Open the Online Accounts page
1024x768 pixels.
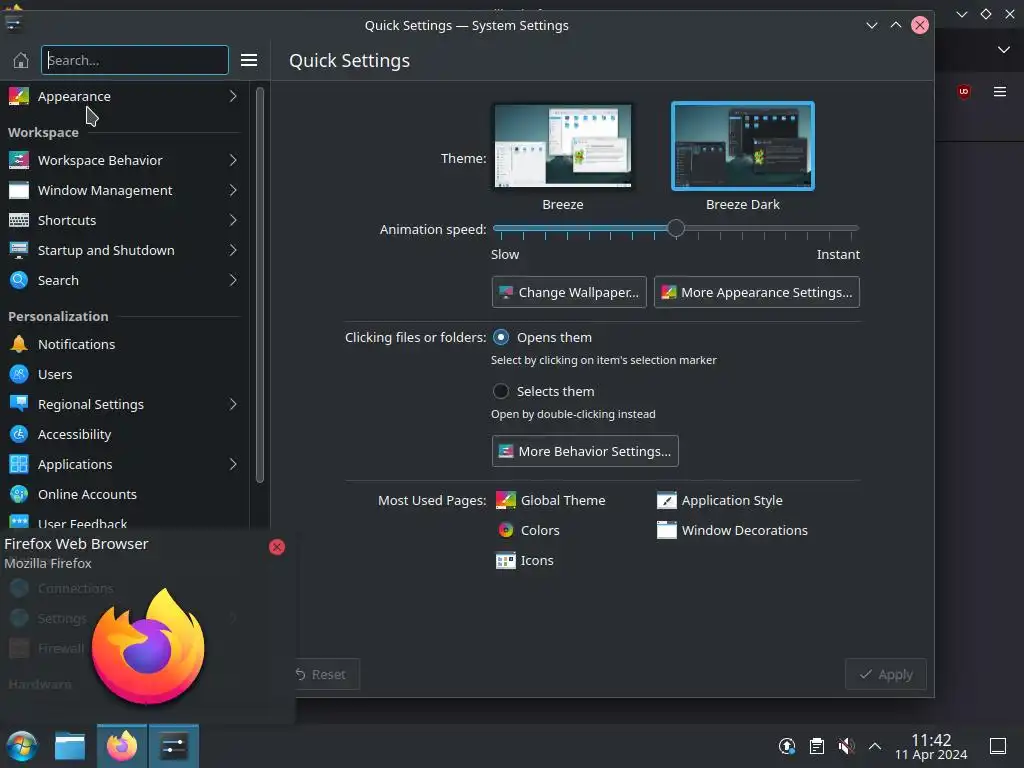click(x=124, y=494)
